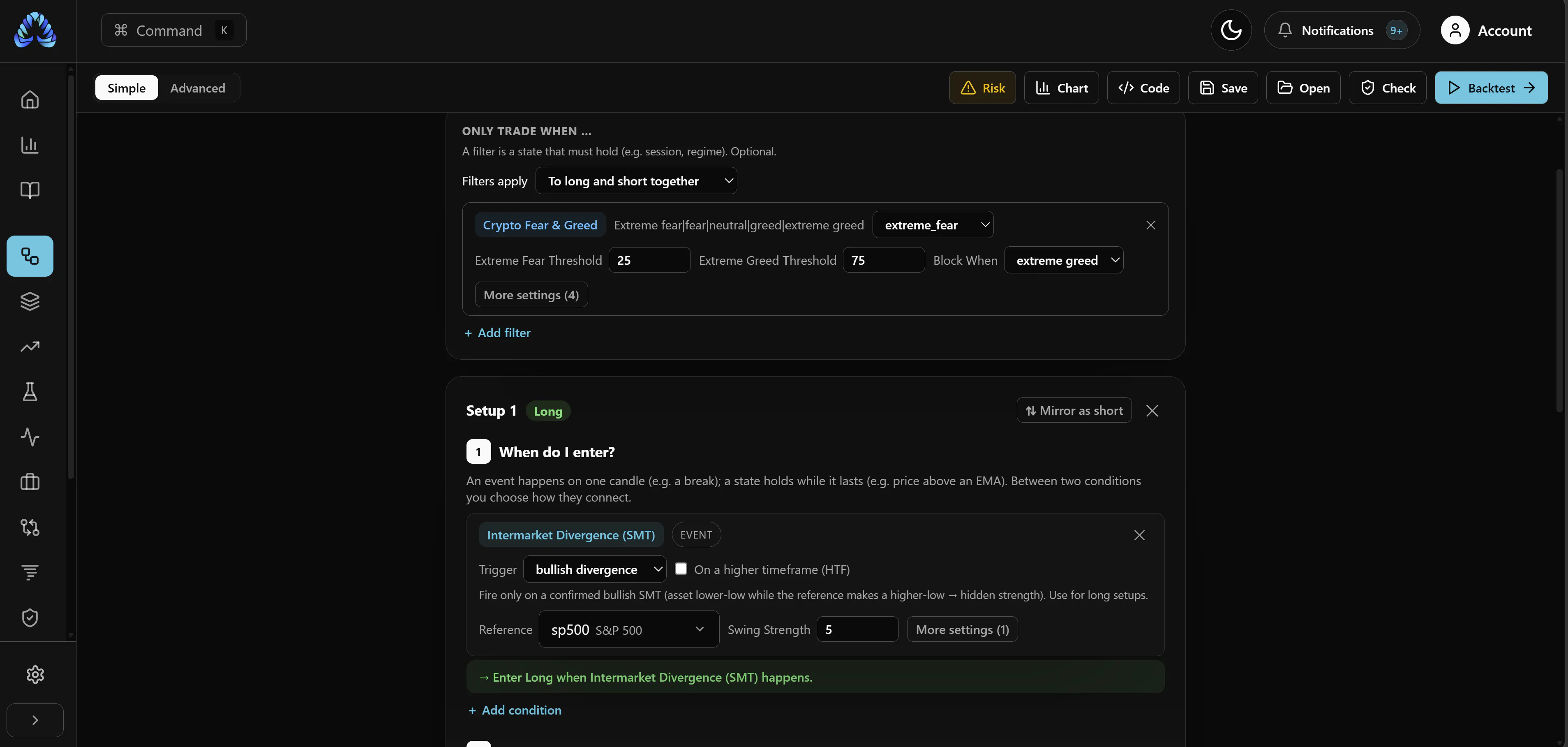Open the shield check sidebar icon
This screenshot has width=1568, height=747.
(30, 618)
